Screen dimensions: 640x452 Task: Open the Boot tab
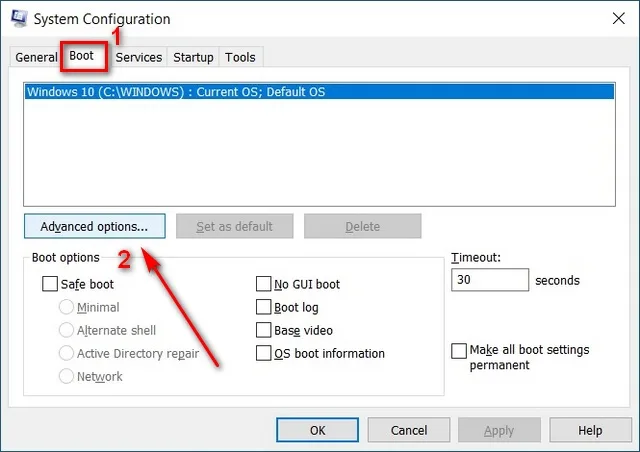[x=82, y=56]
